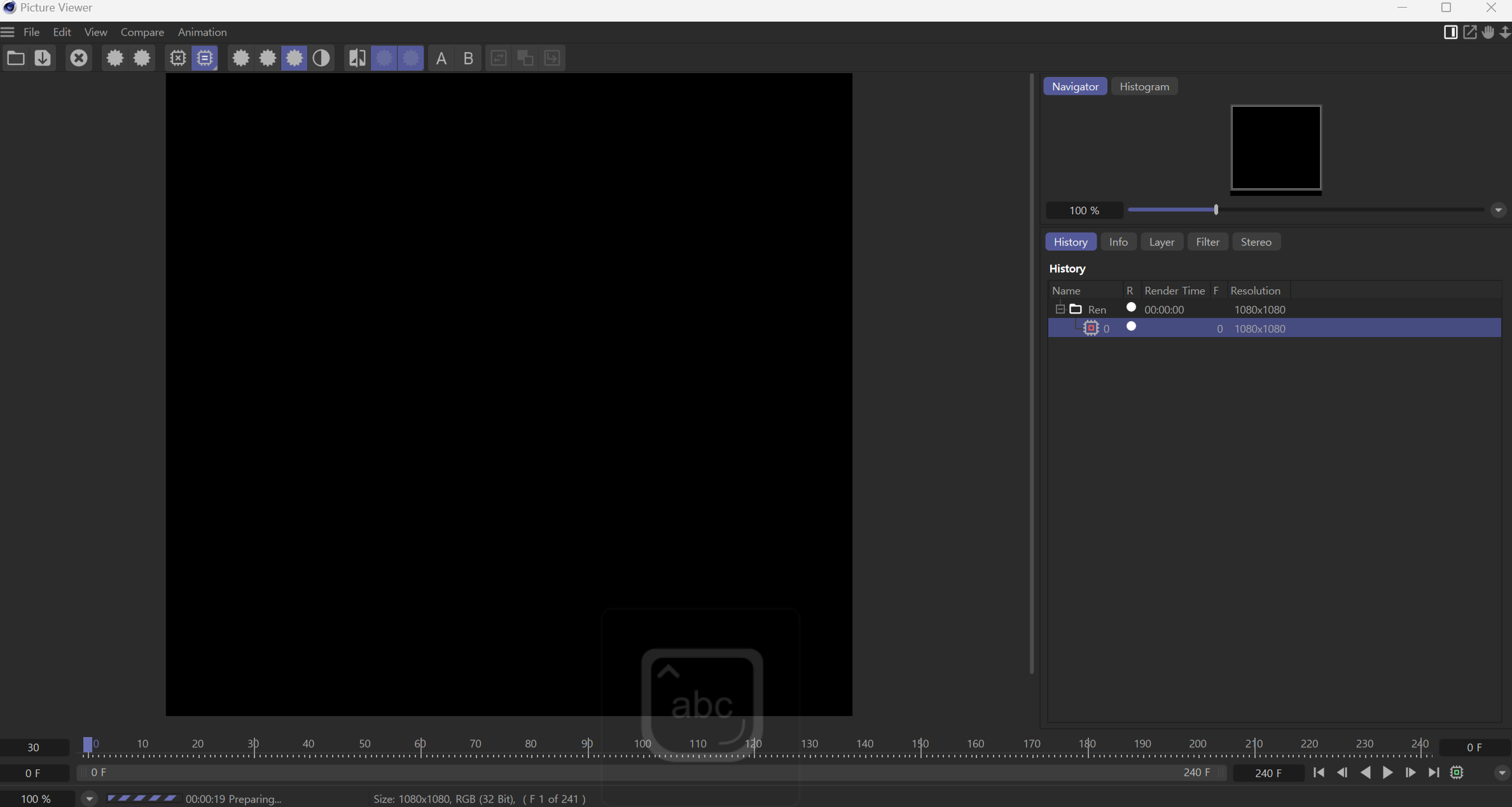Toggle the R dot for the Ren folder
The width and height of the screenshot is (1512, 807).
click(x=1131, y=308)
